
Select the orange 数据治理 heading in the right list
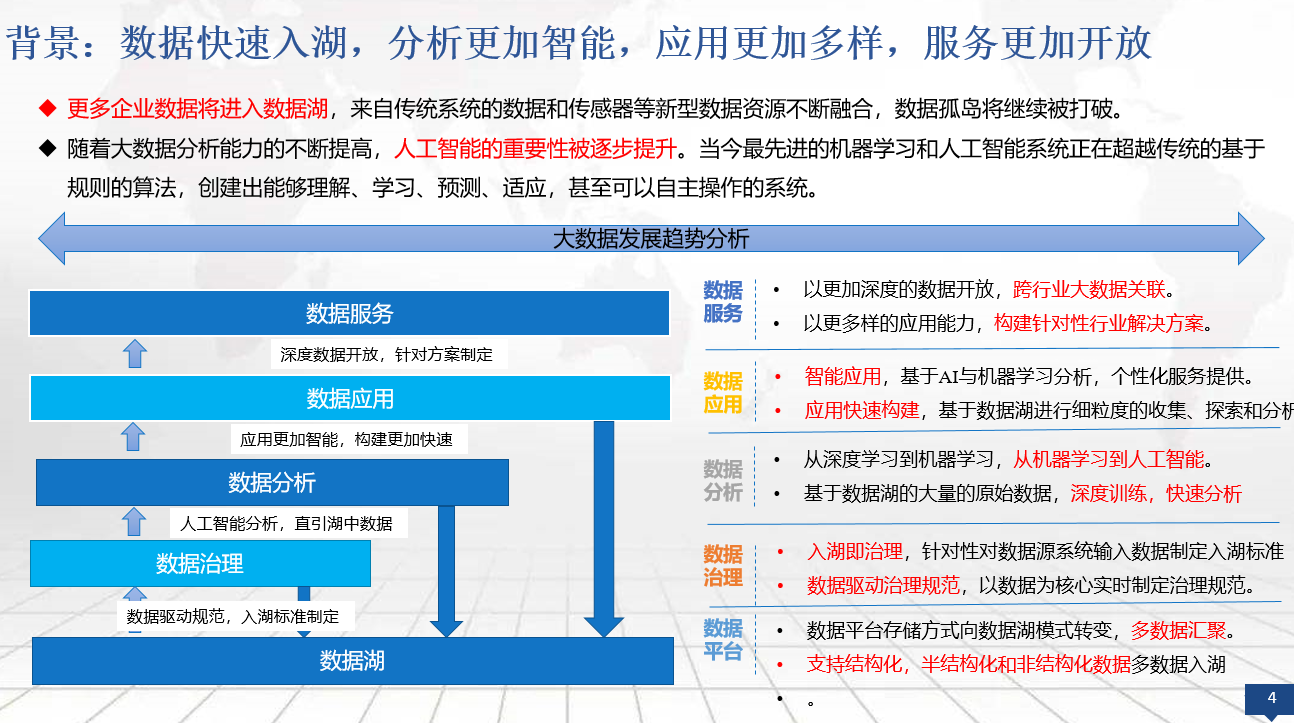coord(723,565)
